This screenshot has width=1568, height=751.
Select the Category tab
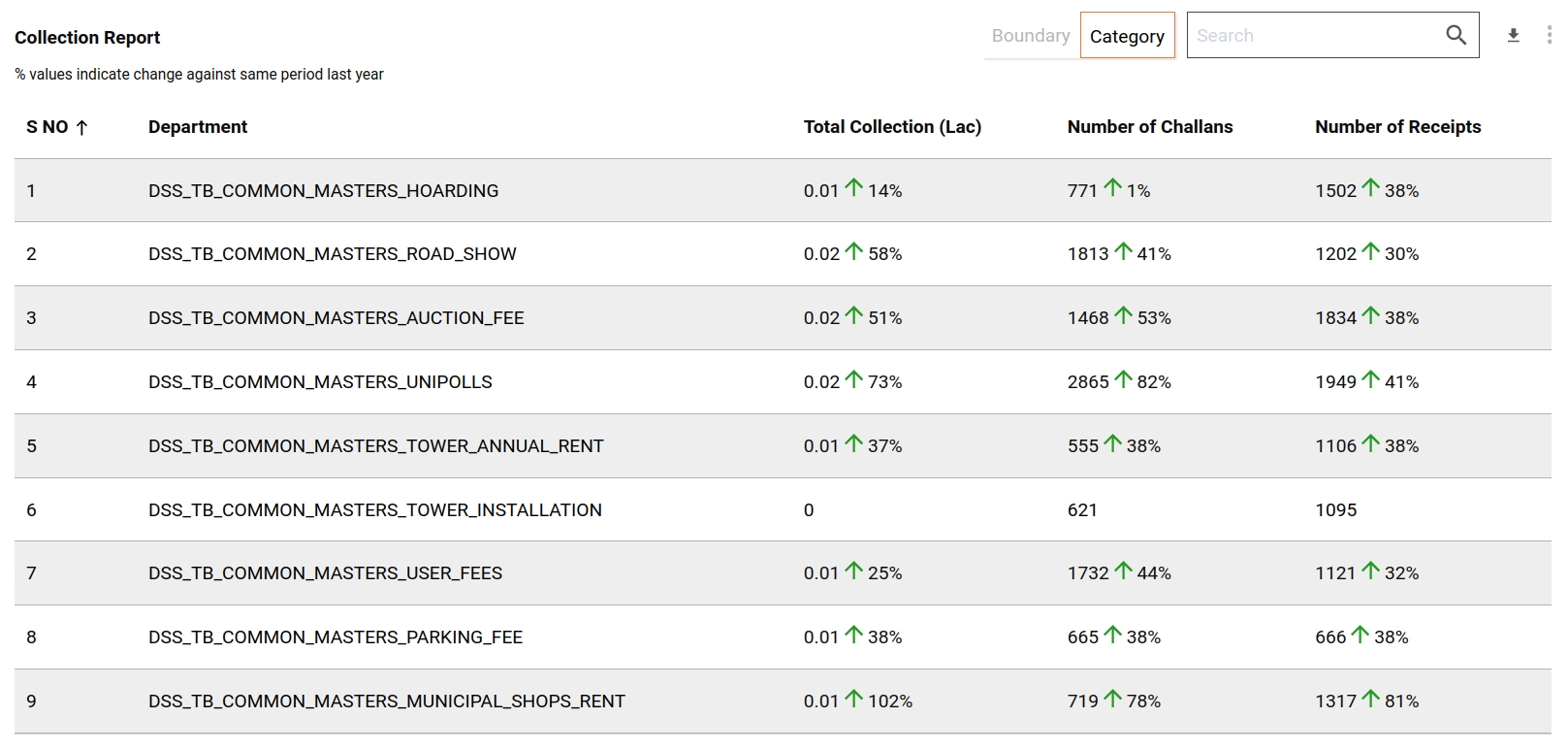pyautogui.click(x=1127, y=36)
